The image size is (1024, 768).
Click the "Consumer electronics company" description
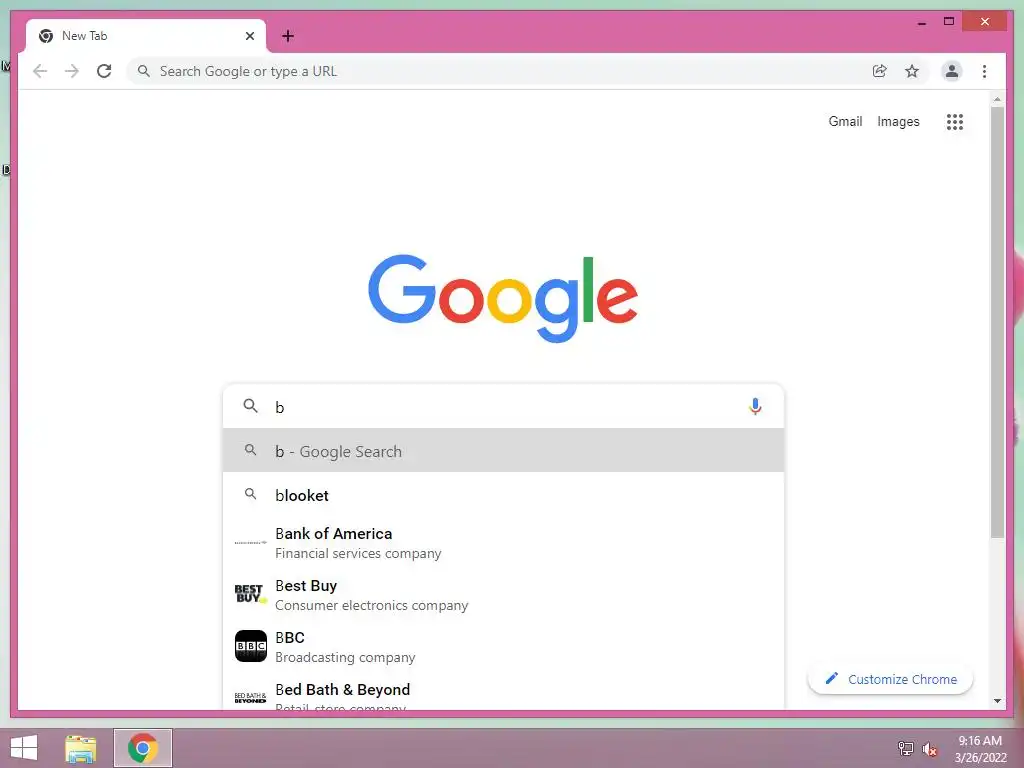click(372, 605)
